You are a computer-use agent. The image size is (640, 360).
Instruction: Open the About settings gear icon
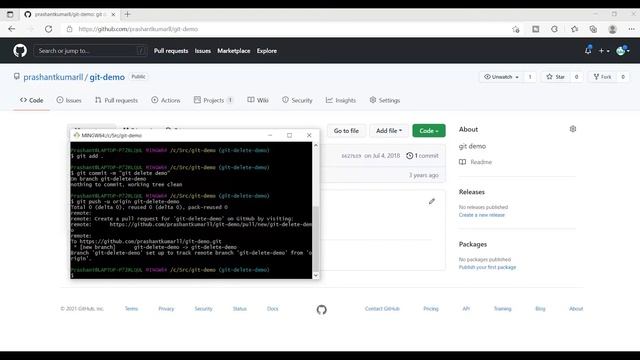click(x=573, y=129)
